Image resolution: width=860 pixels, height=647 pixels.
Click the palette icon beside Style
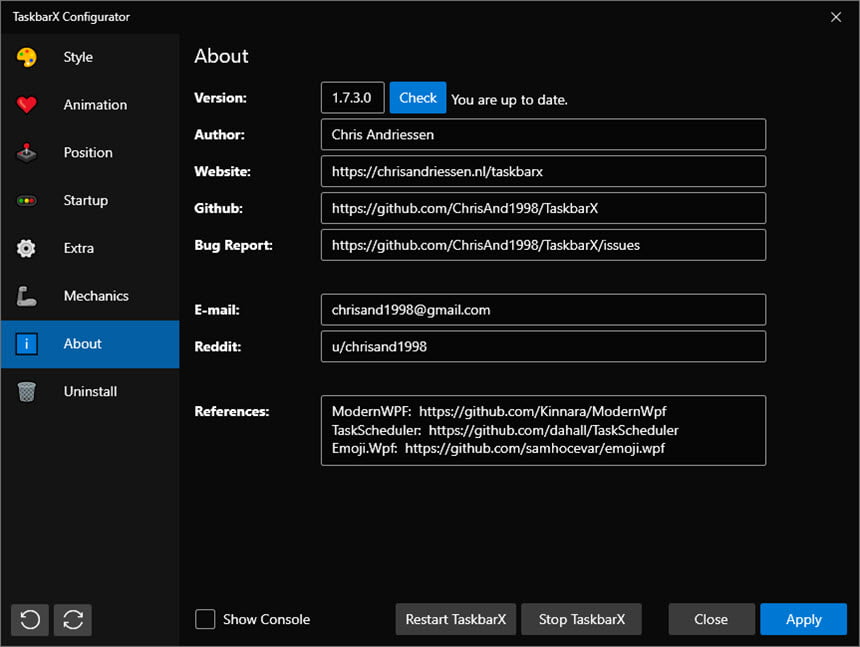point(26,57)
